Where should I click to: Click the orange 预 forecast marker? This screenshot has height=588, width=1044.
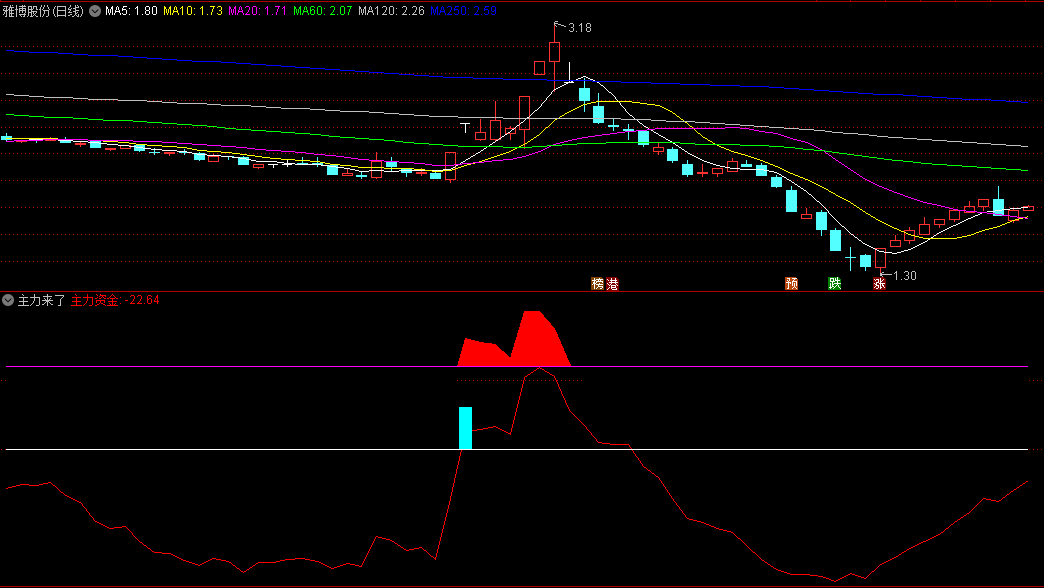coord(792,284)
